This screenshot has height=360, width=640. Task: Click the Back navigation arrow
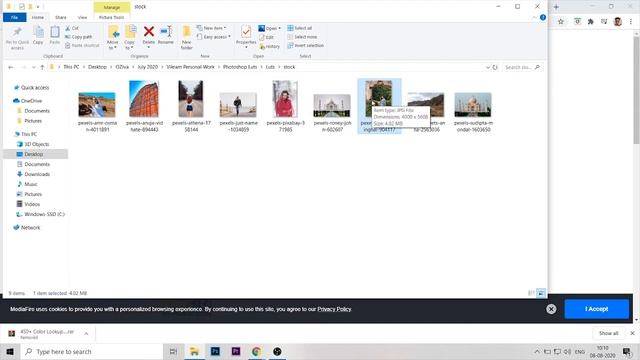coord(11,67)
